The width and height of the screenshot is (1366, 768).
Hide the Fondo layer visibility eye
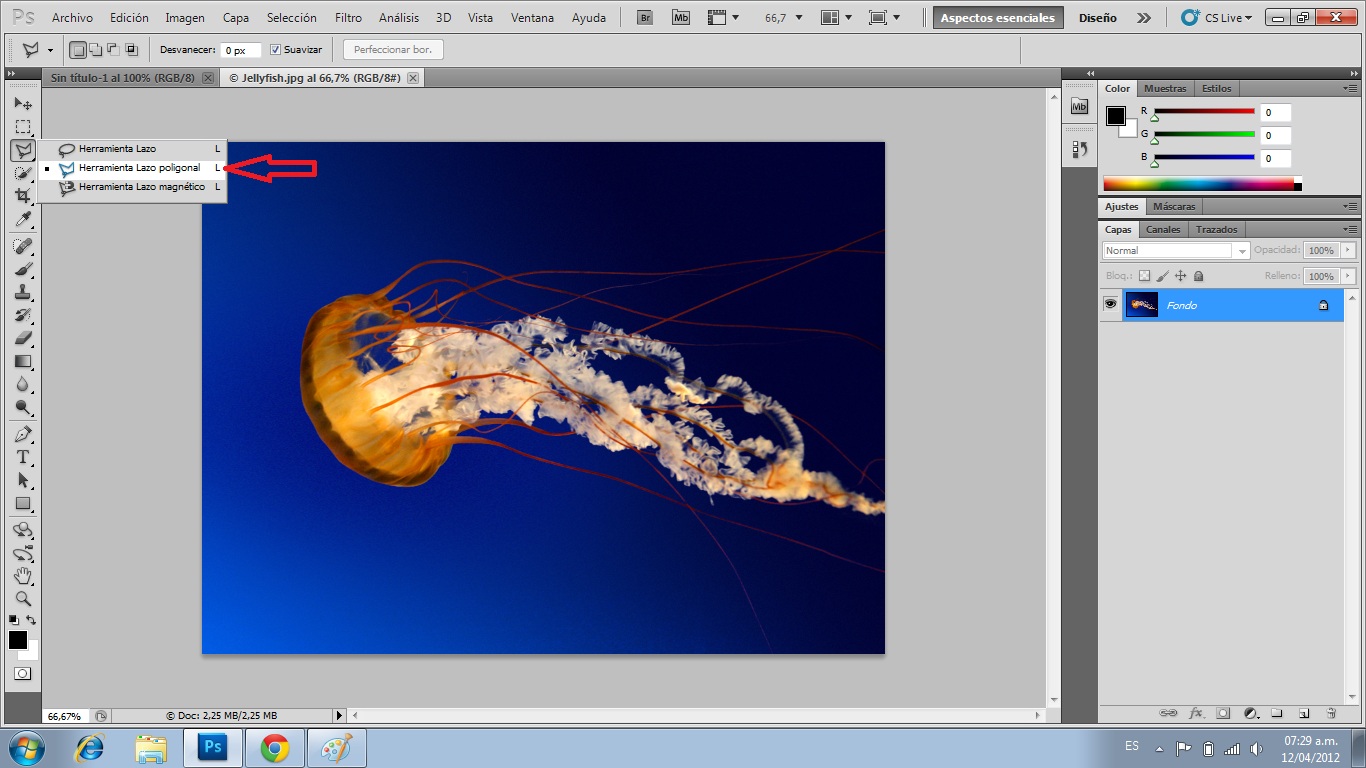pyautogui.click(x=1110, y=304)
